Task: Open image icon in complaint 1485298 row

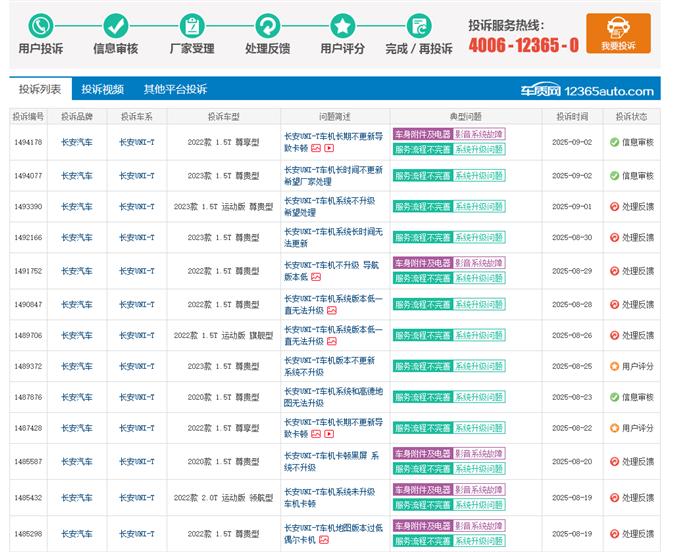Action: point(324,540)
